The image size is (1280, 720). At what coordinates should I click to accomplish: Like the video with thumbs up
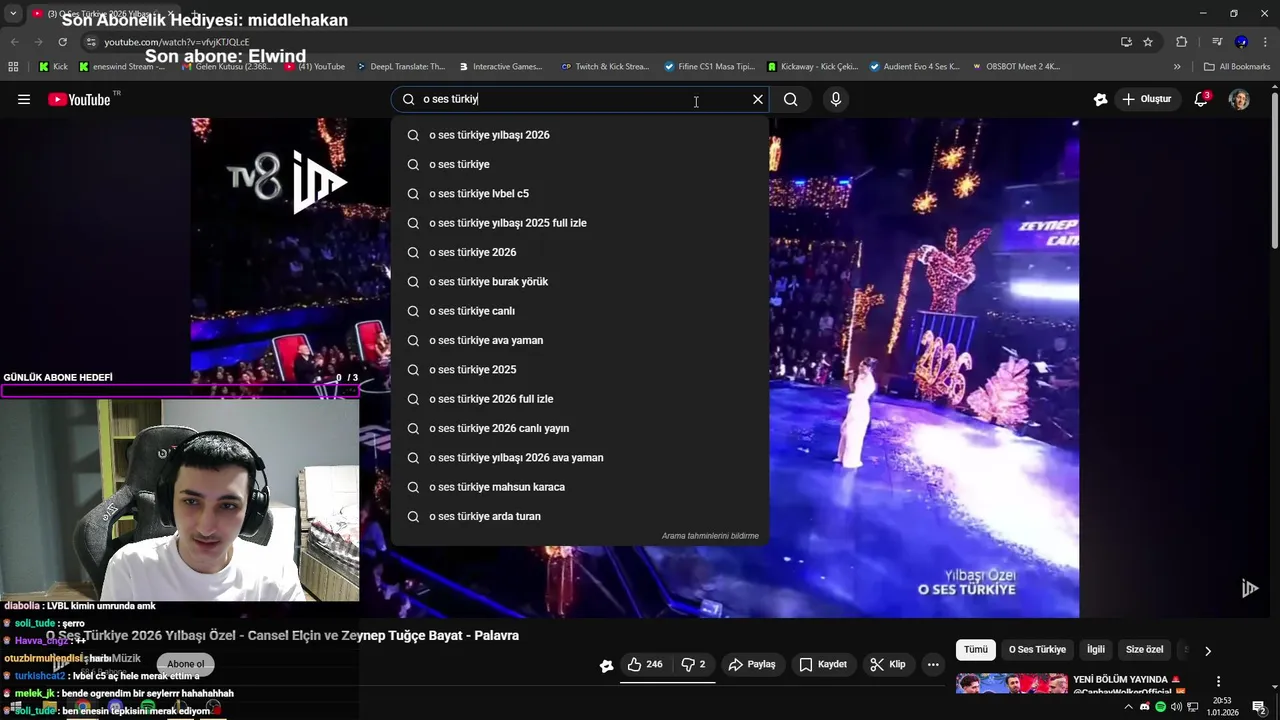coord(645,664)
